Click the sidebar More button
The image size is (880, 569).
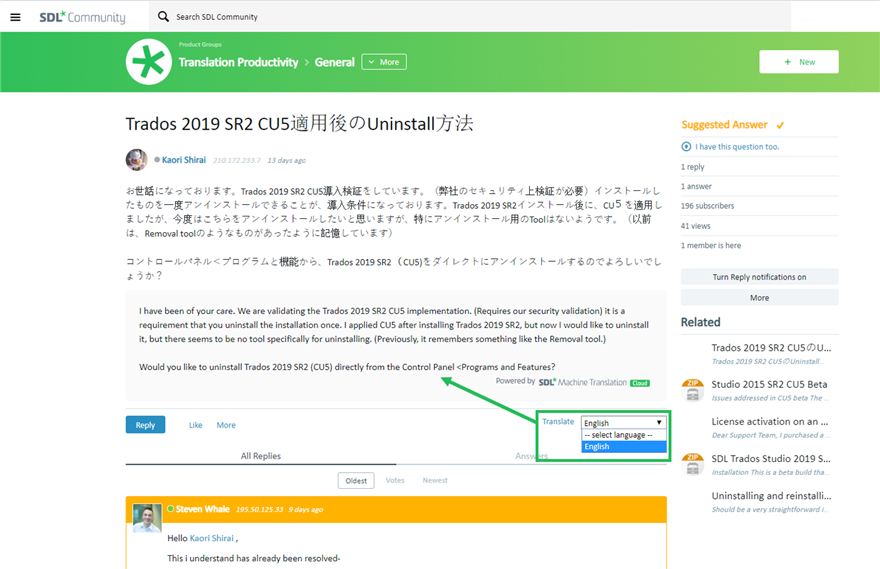[x=759, y=297]
